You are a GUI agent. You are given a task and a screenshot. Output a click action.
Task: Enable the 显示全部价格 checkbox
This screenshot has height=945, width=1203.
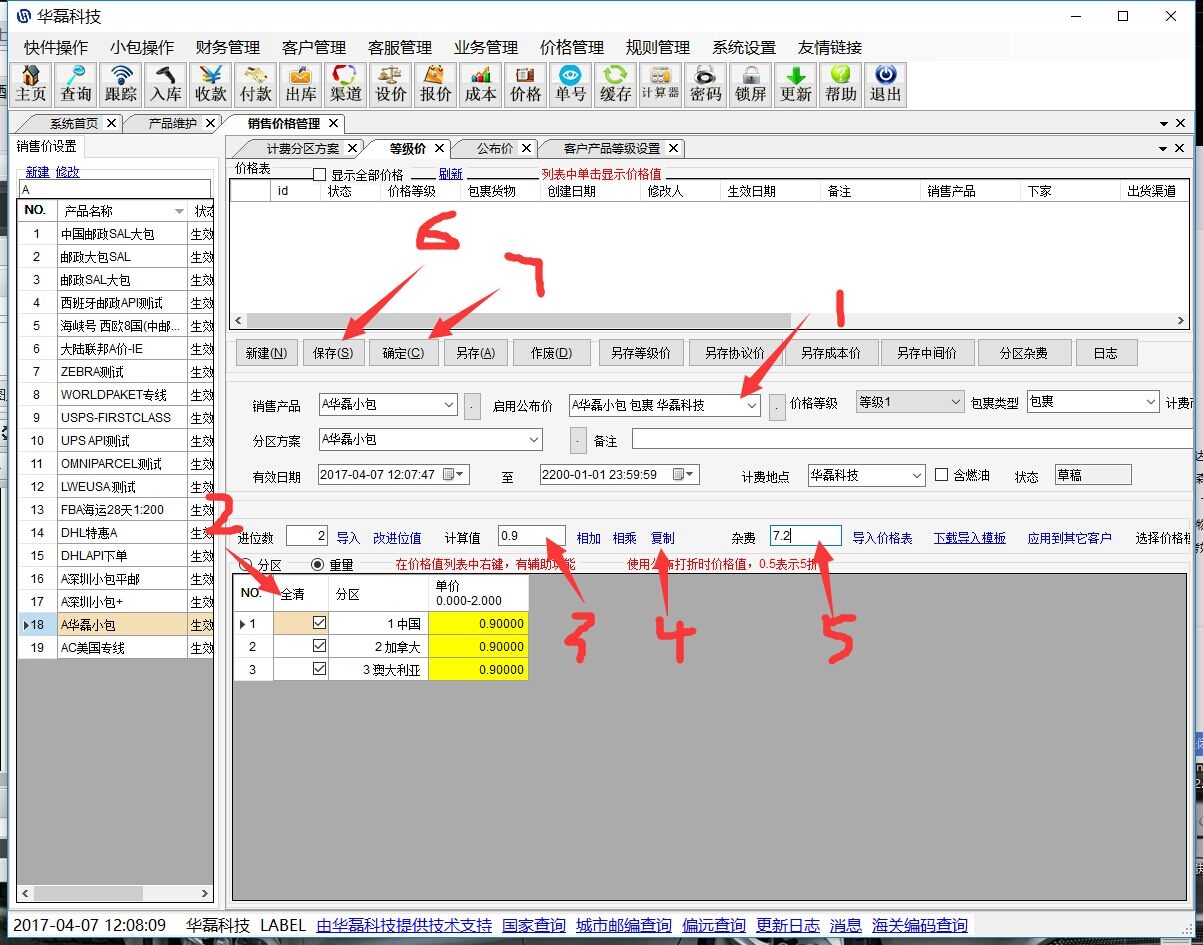[320, 175]
